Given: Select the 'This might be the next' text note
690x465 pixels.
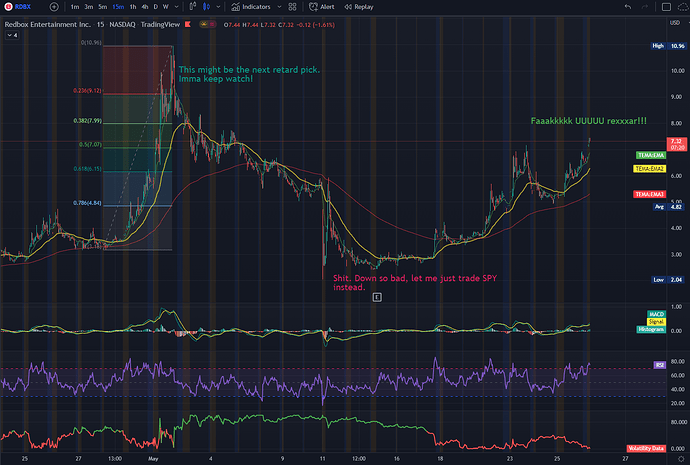Looking at the screenshot, I should [x=249, y=74].
